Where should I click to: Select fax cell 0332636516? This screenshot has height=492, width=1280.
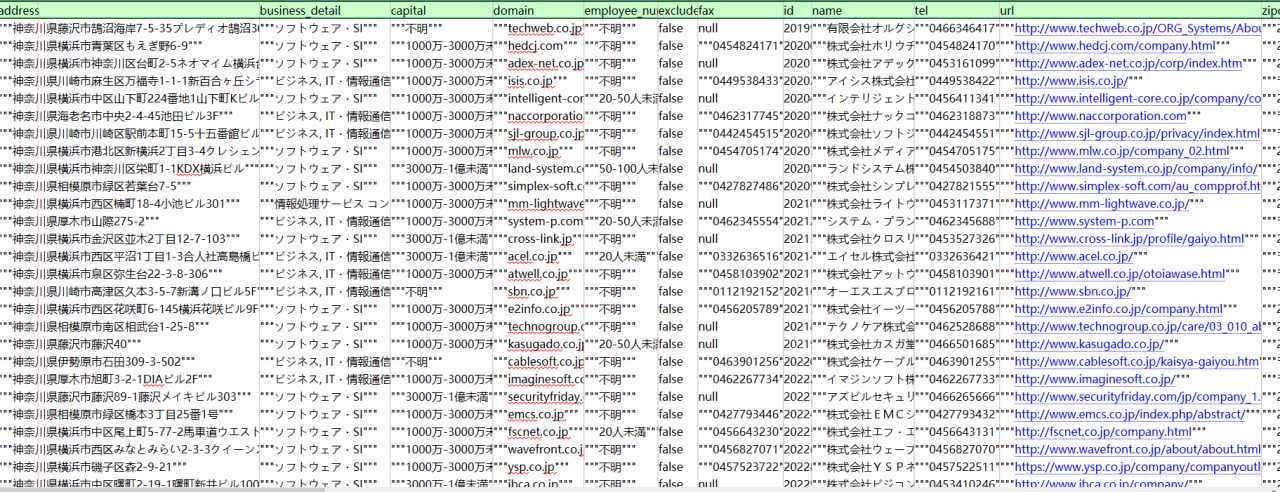click(738, 256)
